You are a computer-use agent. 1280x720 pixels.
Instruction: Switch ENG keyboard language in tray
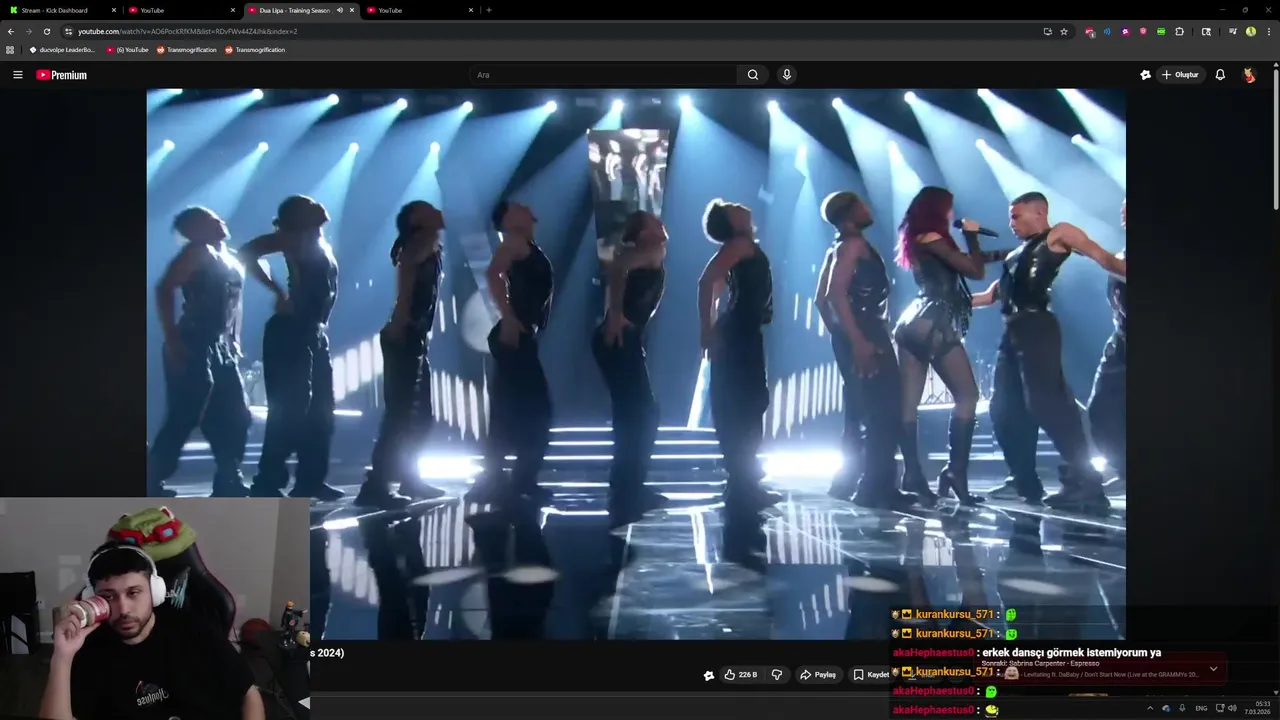coord(1201,708)
